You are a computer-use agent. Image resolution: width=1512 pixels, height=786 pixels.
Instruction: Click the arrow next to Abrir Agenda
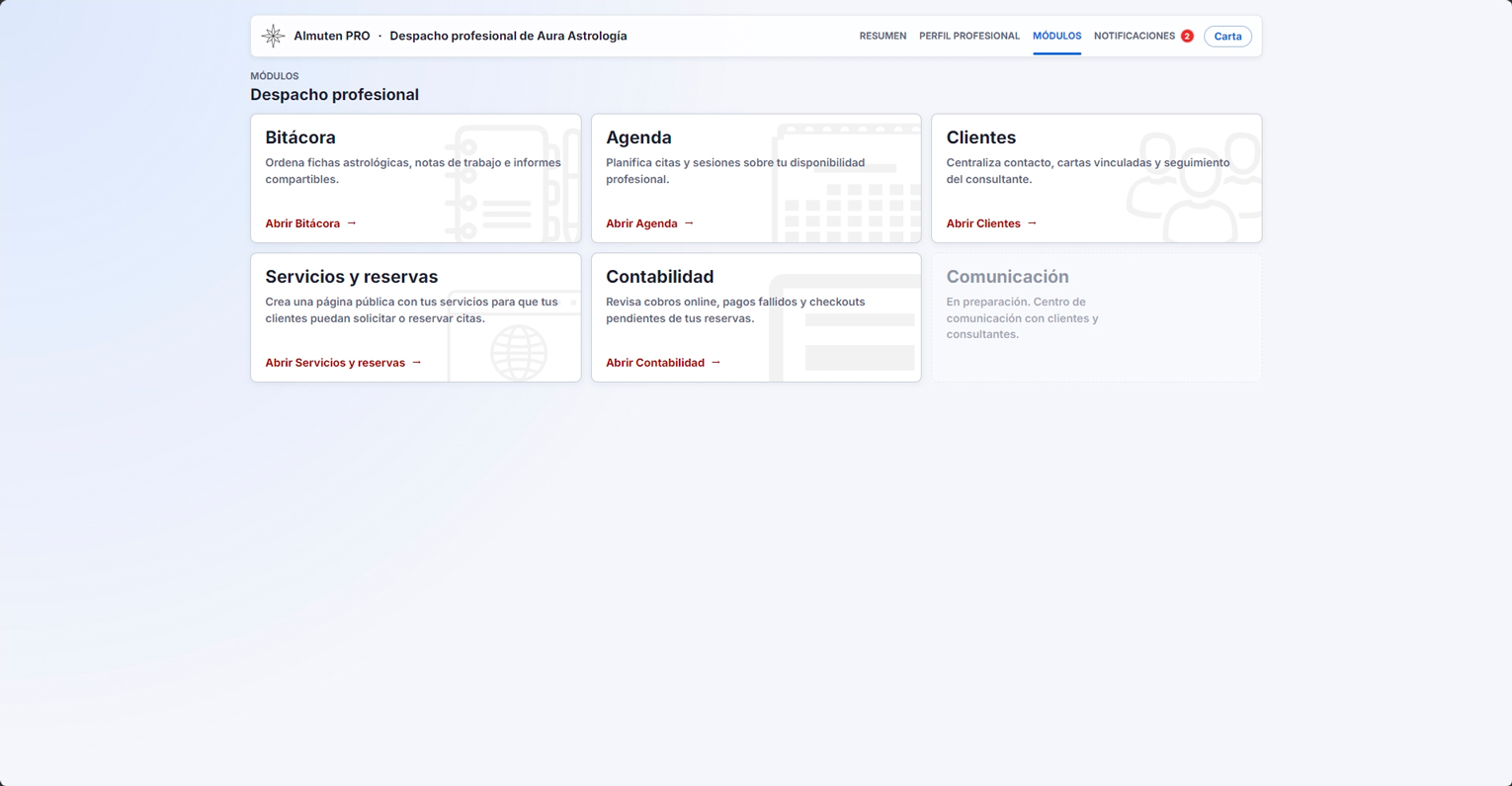[689, 223]
